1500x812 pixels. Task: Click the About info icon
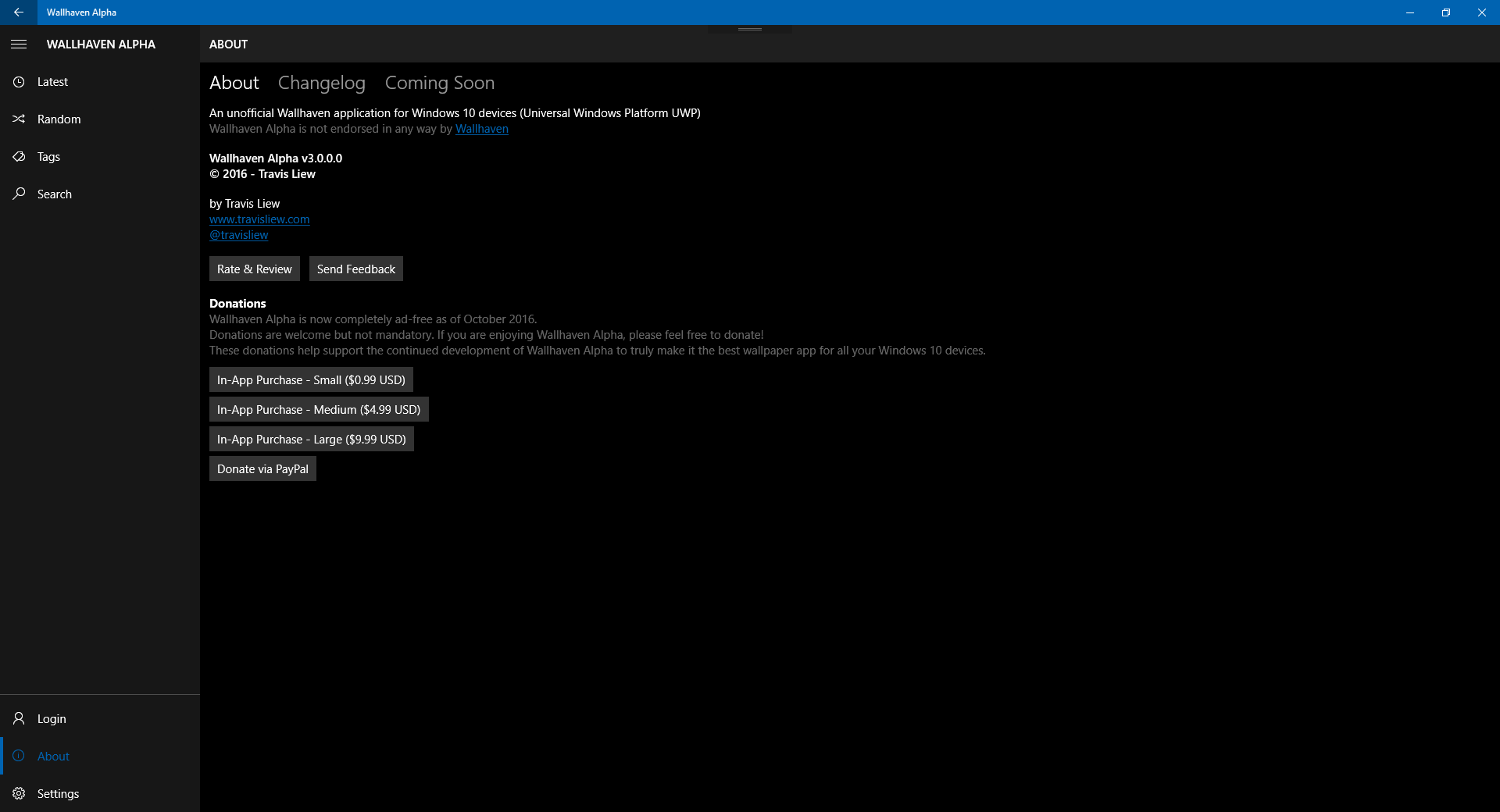(x=19, y=756)
